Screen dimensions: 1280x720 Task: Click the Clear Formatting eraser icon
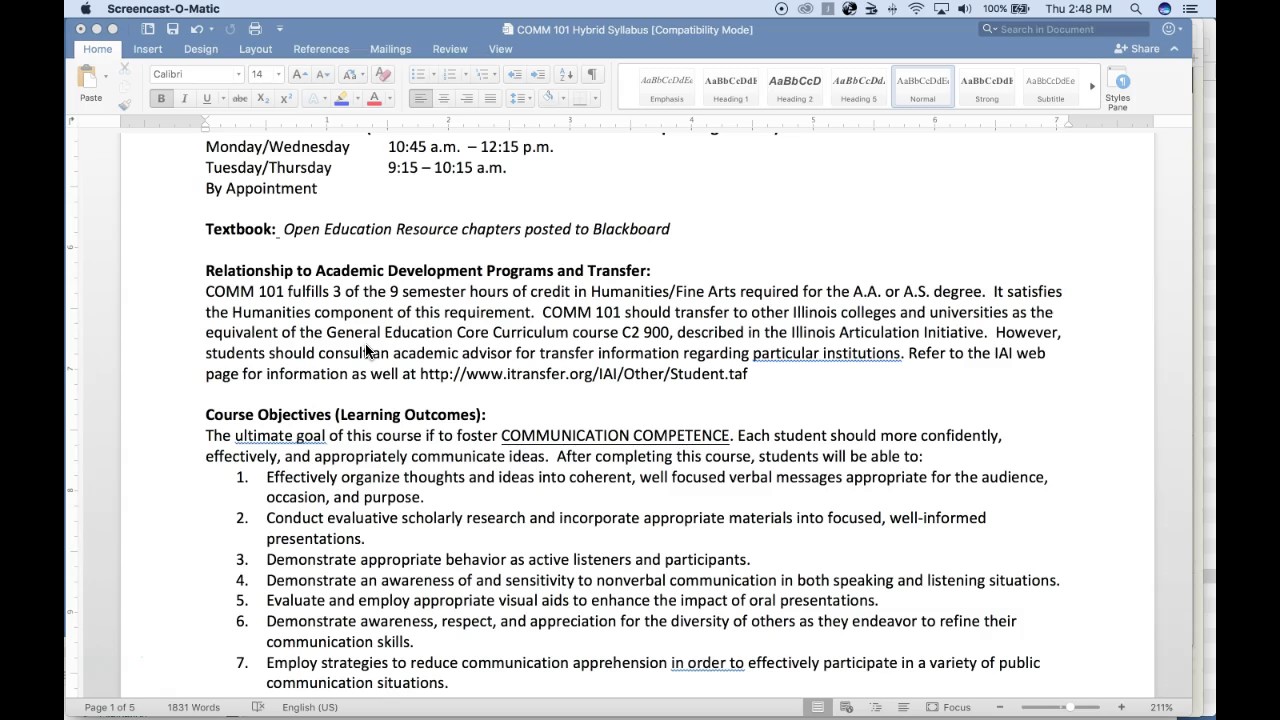tap(383, 74)
